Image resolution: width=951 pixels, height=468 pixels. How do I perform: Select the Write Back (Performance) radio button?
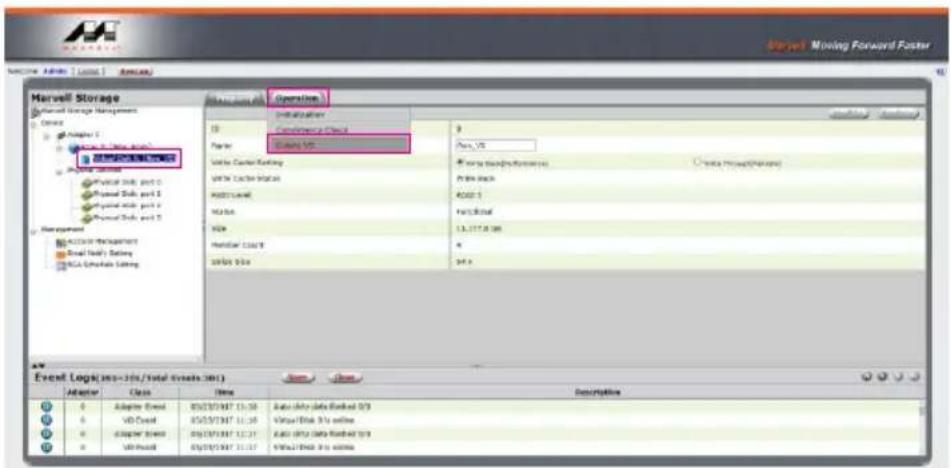[459, 163]
